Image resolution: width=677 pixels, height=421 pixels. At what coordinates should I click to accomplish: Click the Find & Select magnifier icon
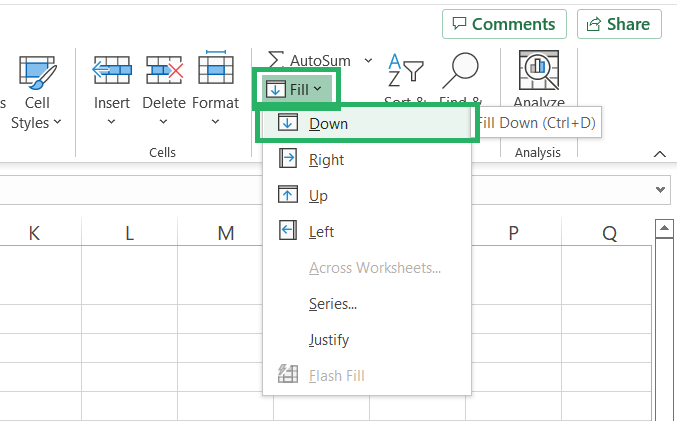pos(461,70)
